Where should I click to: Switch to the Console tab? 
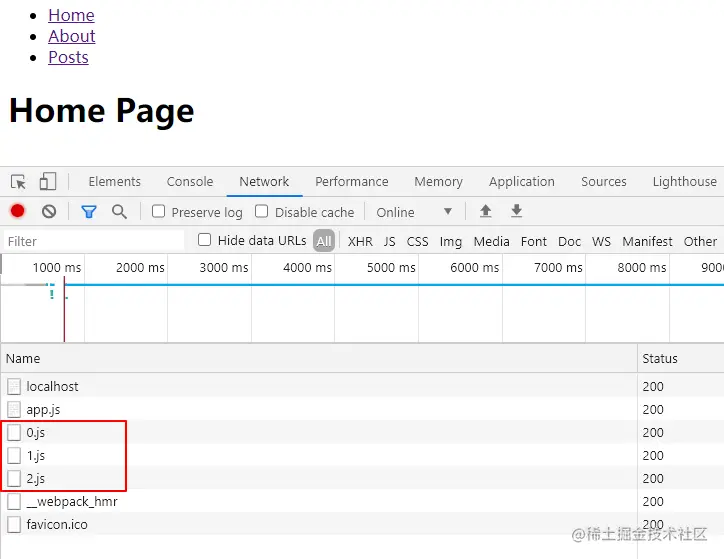(x=190, y=181)
